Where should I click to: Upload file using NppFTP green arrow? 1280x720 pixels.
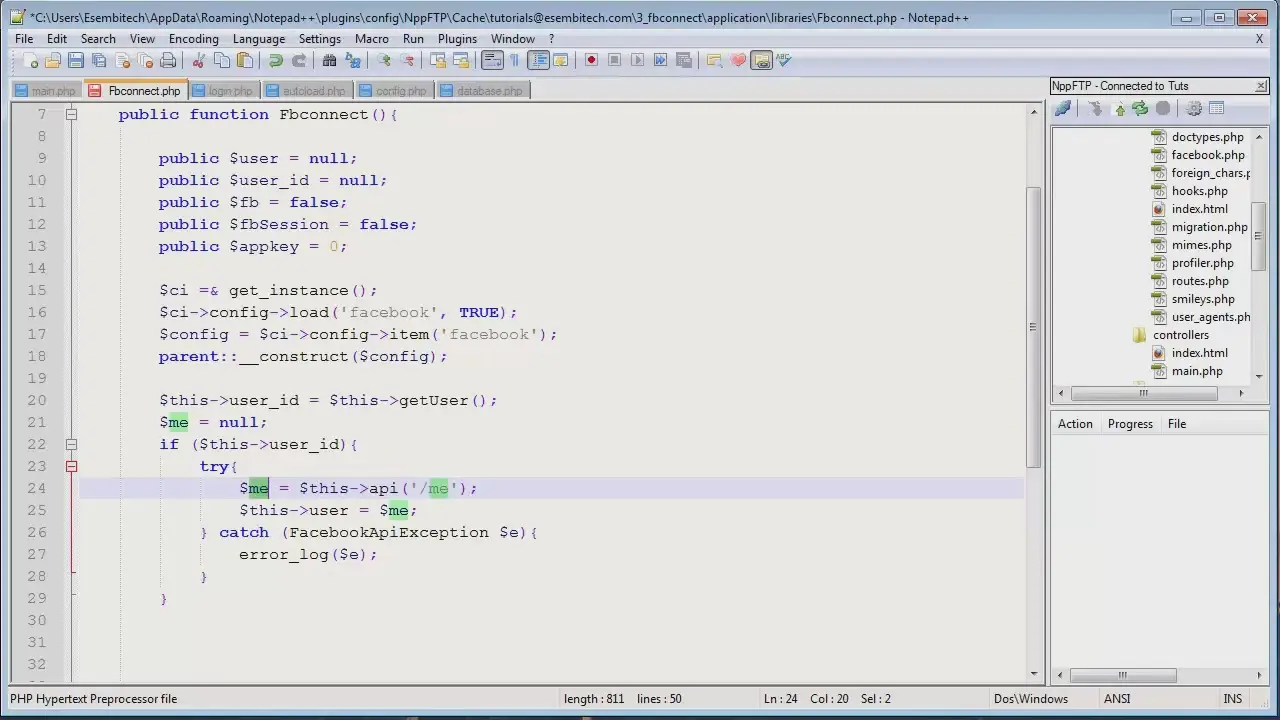tap(1119, 109)
